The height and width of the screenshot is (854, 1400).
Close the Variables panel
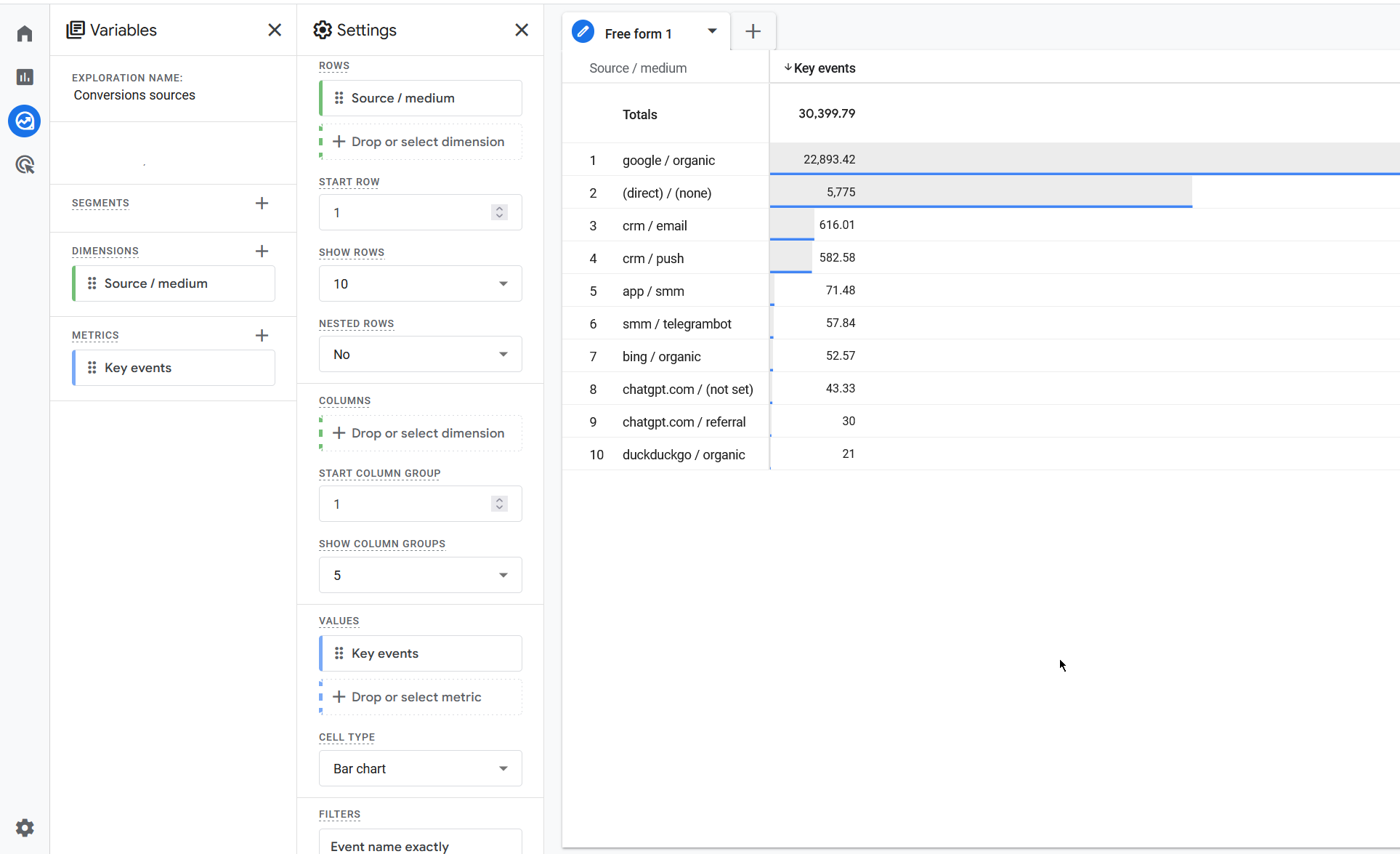coord(274,30)
